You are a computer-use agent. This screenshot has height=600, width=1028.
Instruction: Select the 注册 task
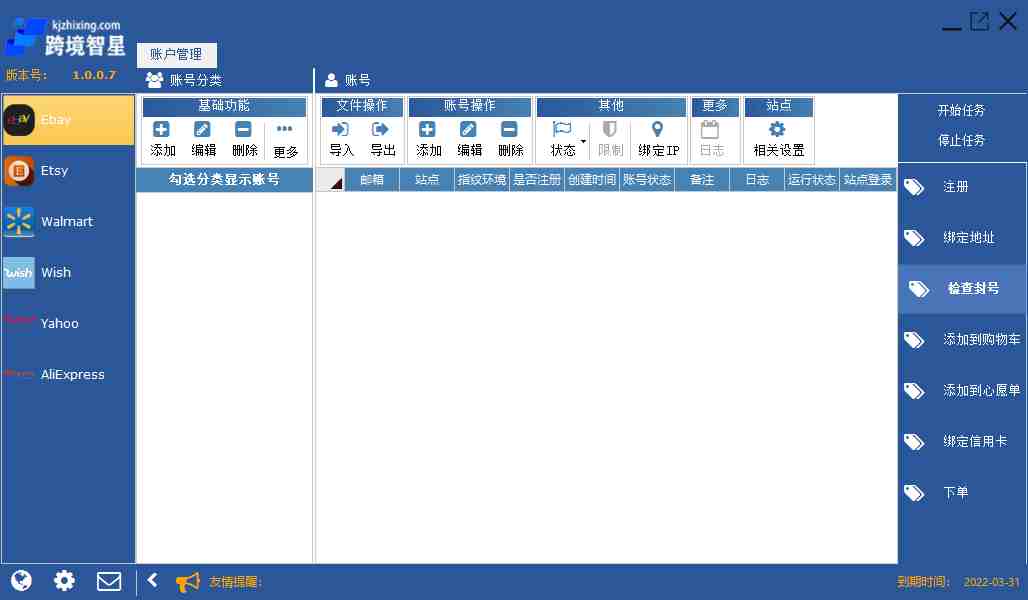tap(962, 187)
